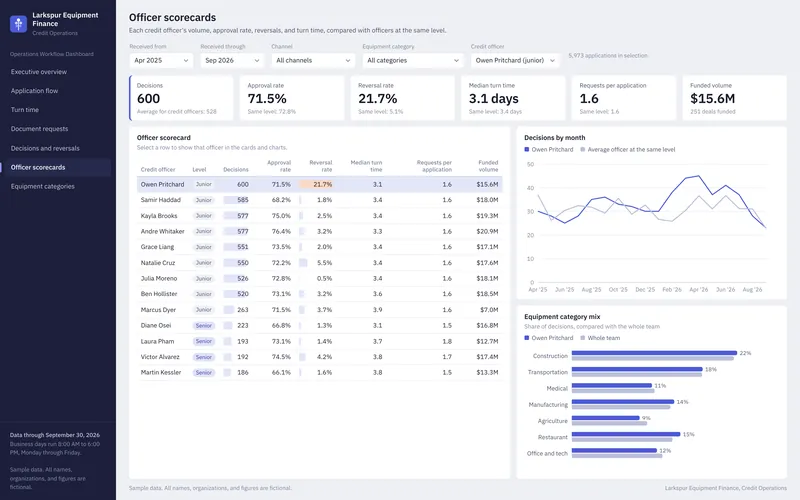
Task: Click the Larkspur Equipment Finance logo icon
Action: point(18,23)
